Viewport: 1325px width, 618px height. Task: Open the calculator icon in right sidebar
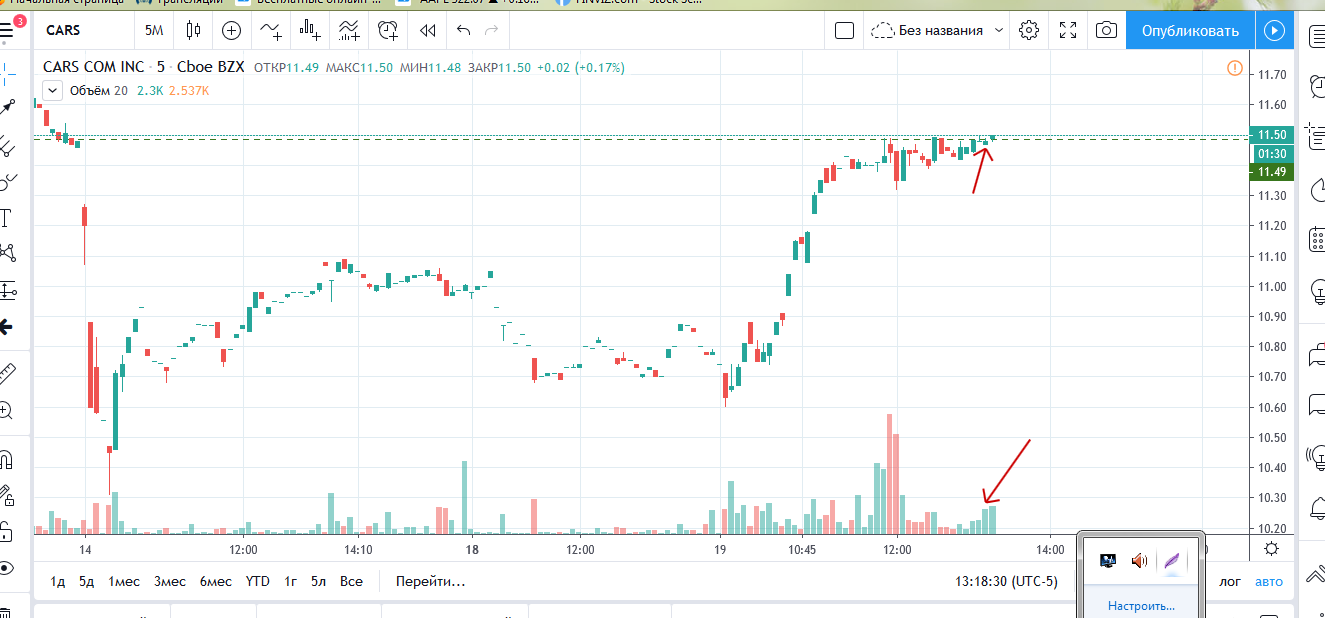1316,240
